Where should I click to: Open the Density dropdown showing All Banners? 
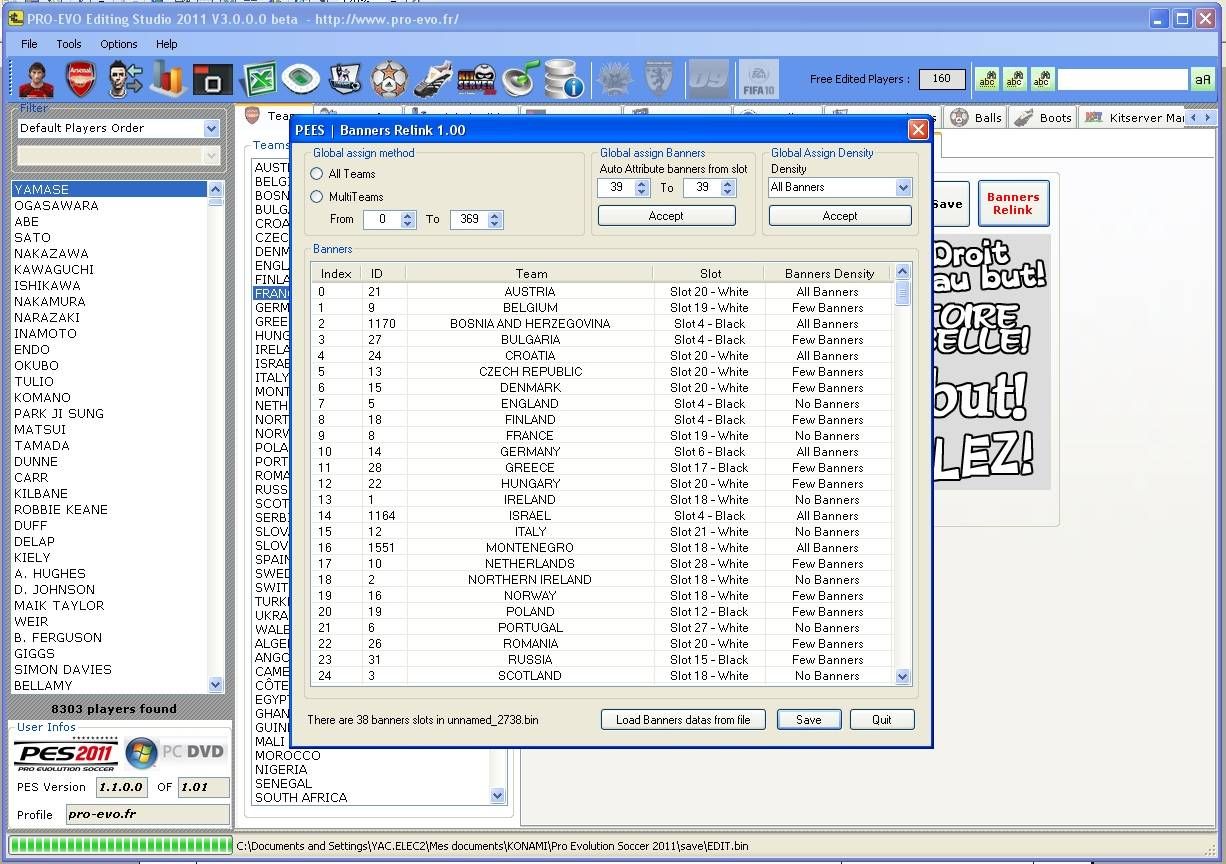click(903, 187)
